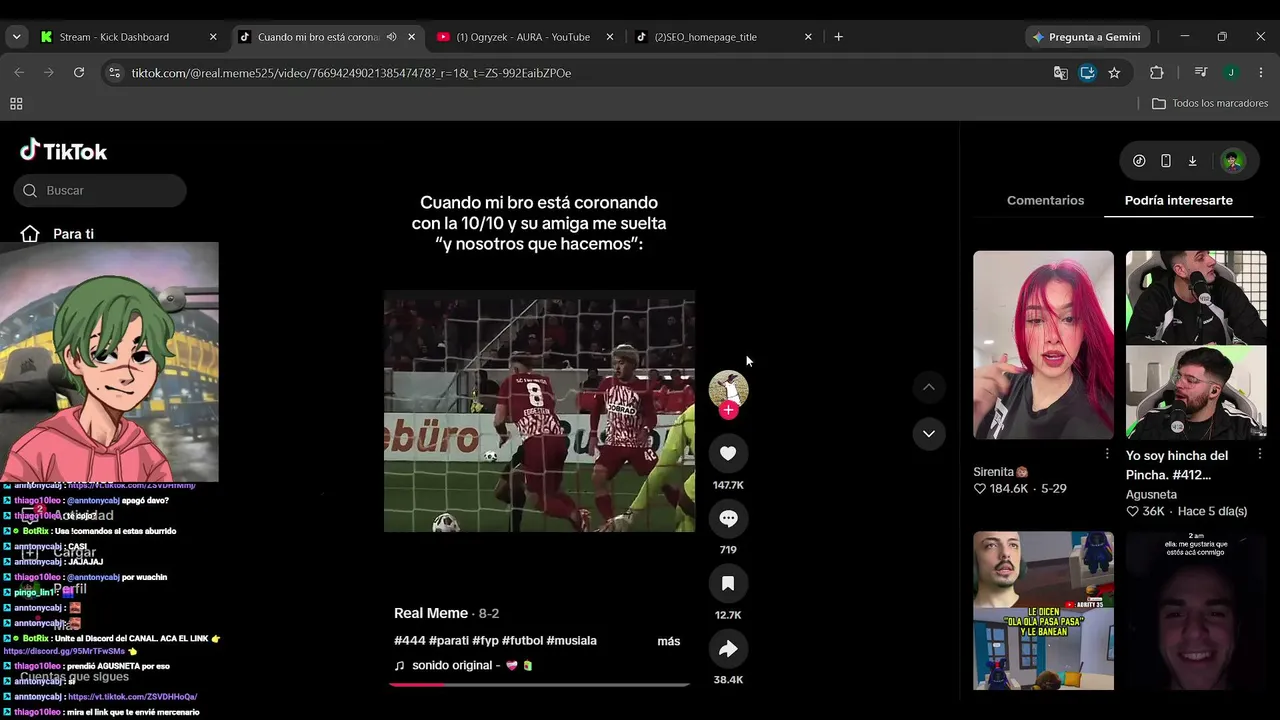Open comments with the speech bubble icon
The image size is (1280, 720).
point(728,518)
